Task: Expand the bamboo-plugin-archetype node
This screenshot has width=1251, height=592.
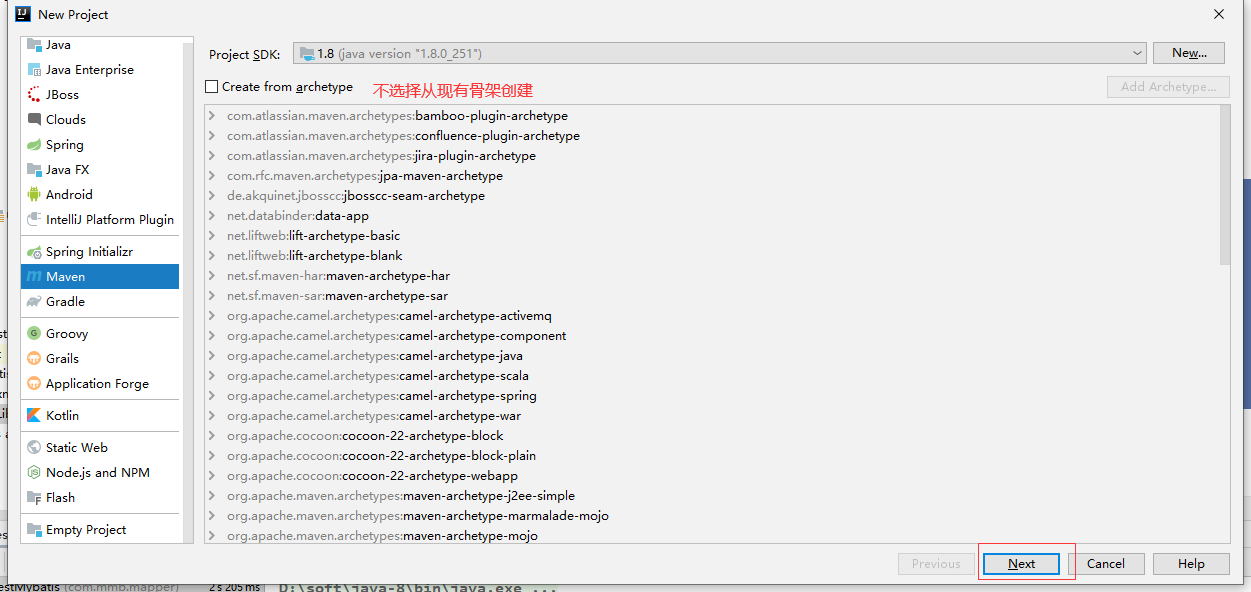Action: (212, 116)
